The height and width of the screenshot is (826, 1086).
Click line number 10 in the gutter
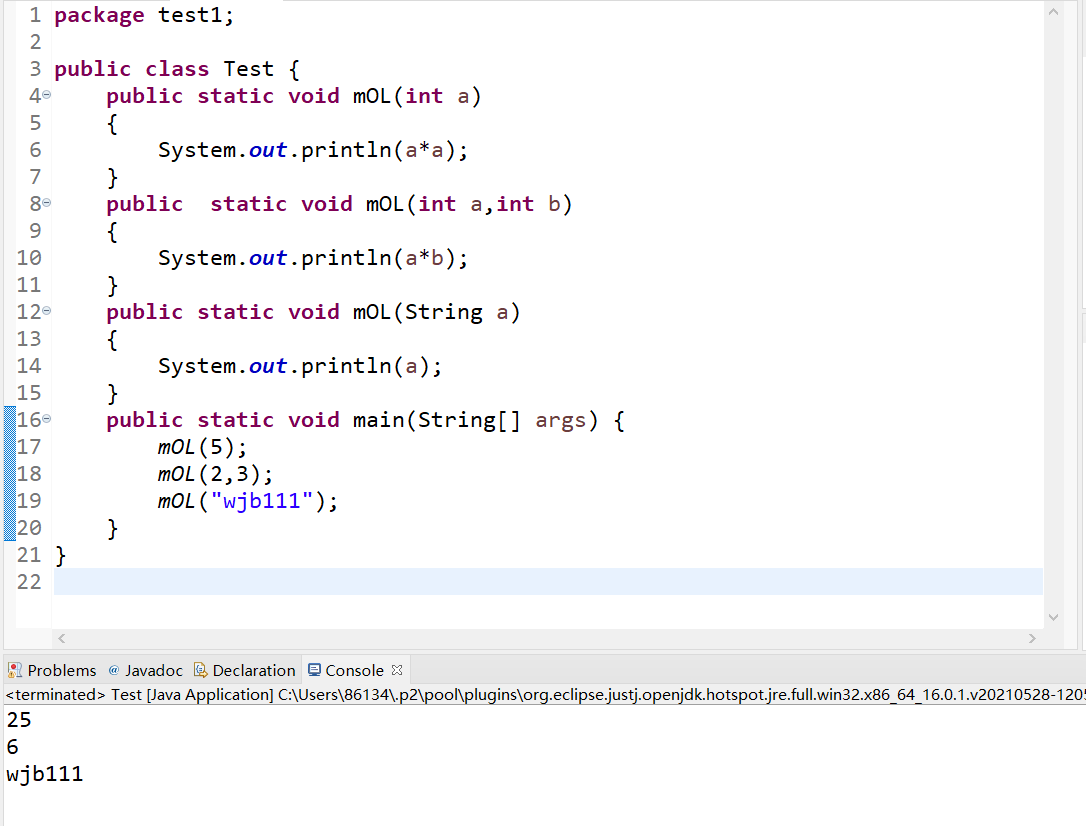29,258
